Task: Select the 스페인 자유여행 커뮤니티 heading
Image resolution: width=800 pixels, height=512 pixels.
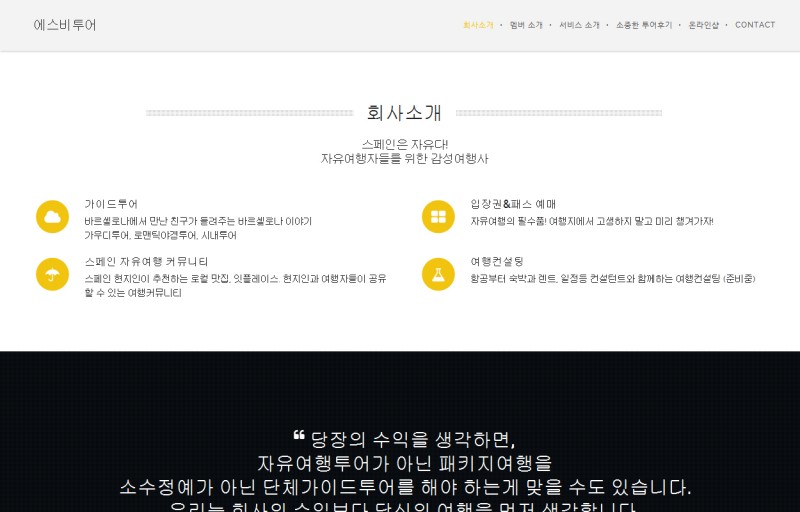Action: pos(146,261)
